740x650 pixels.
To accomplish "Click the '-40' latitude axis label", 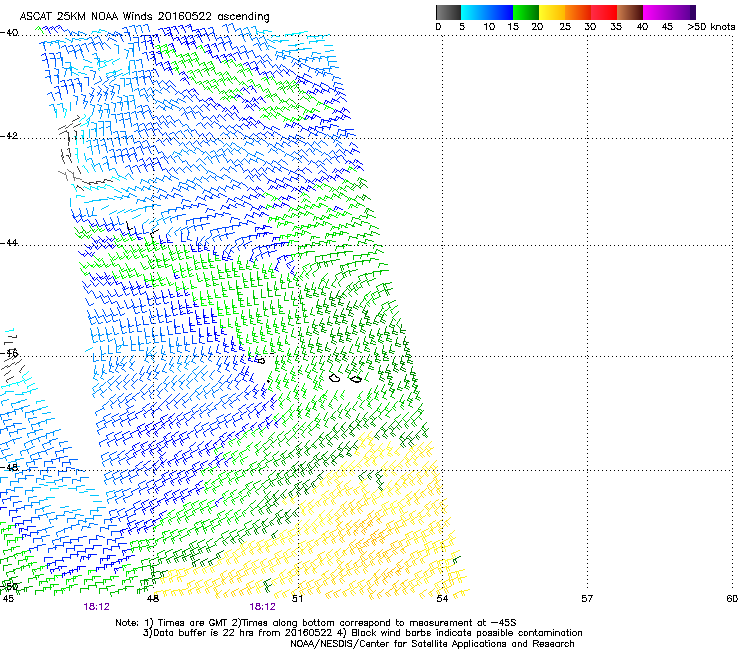I will [x=9, y=33].
